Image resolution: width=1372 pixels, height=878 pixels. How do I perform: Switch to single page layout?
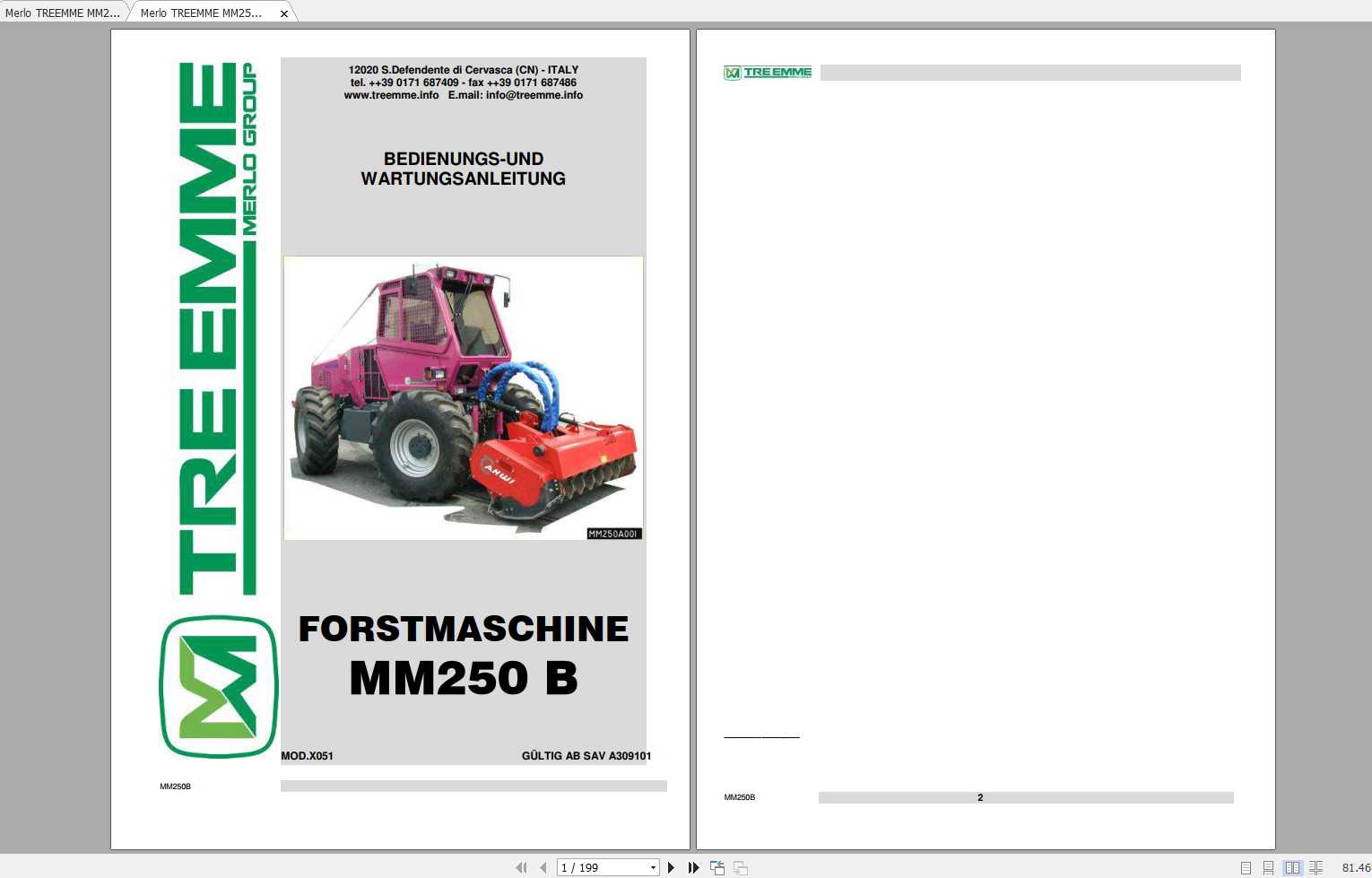click(1245, 867)
